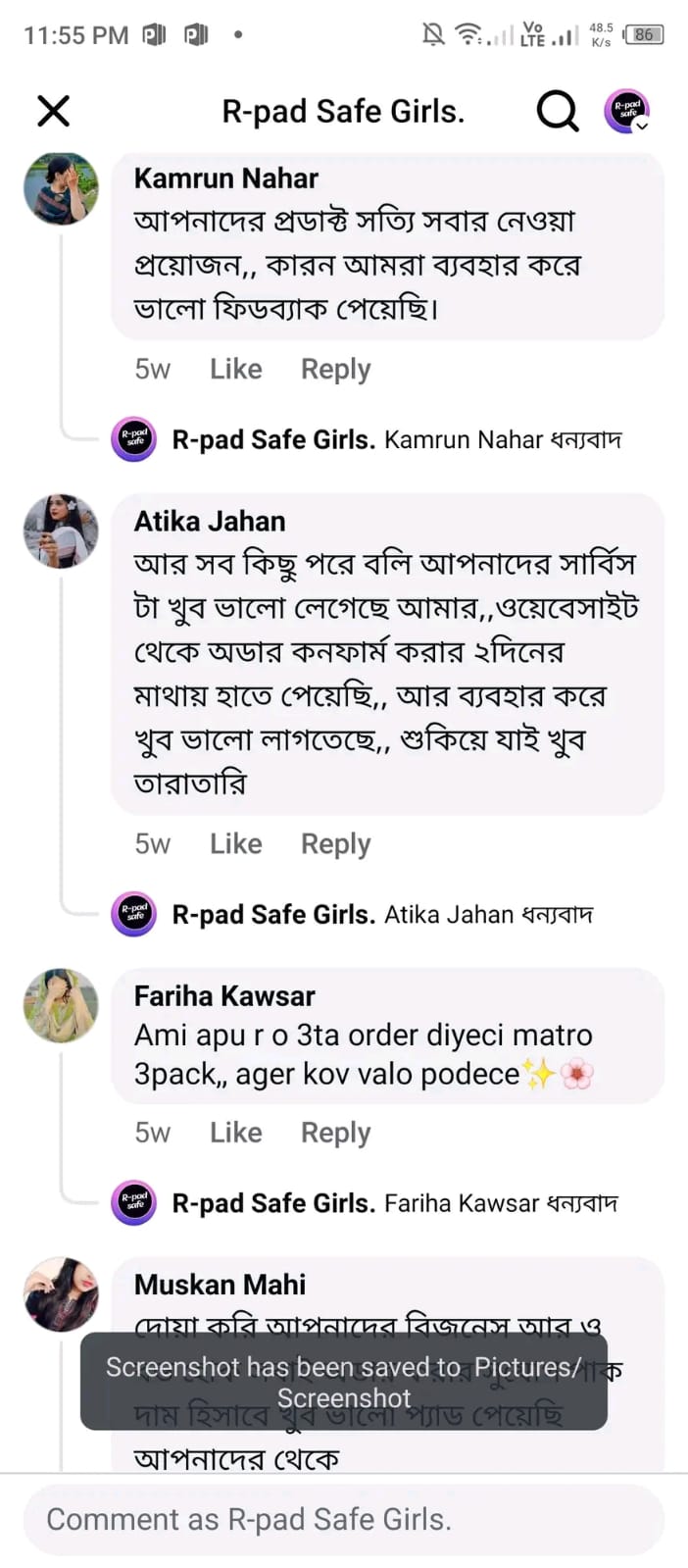Open page icon beside reply to Kamrun Nahar

[134, 439]
